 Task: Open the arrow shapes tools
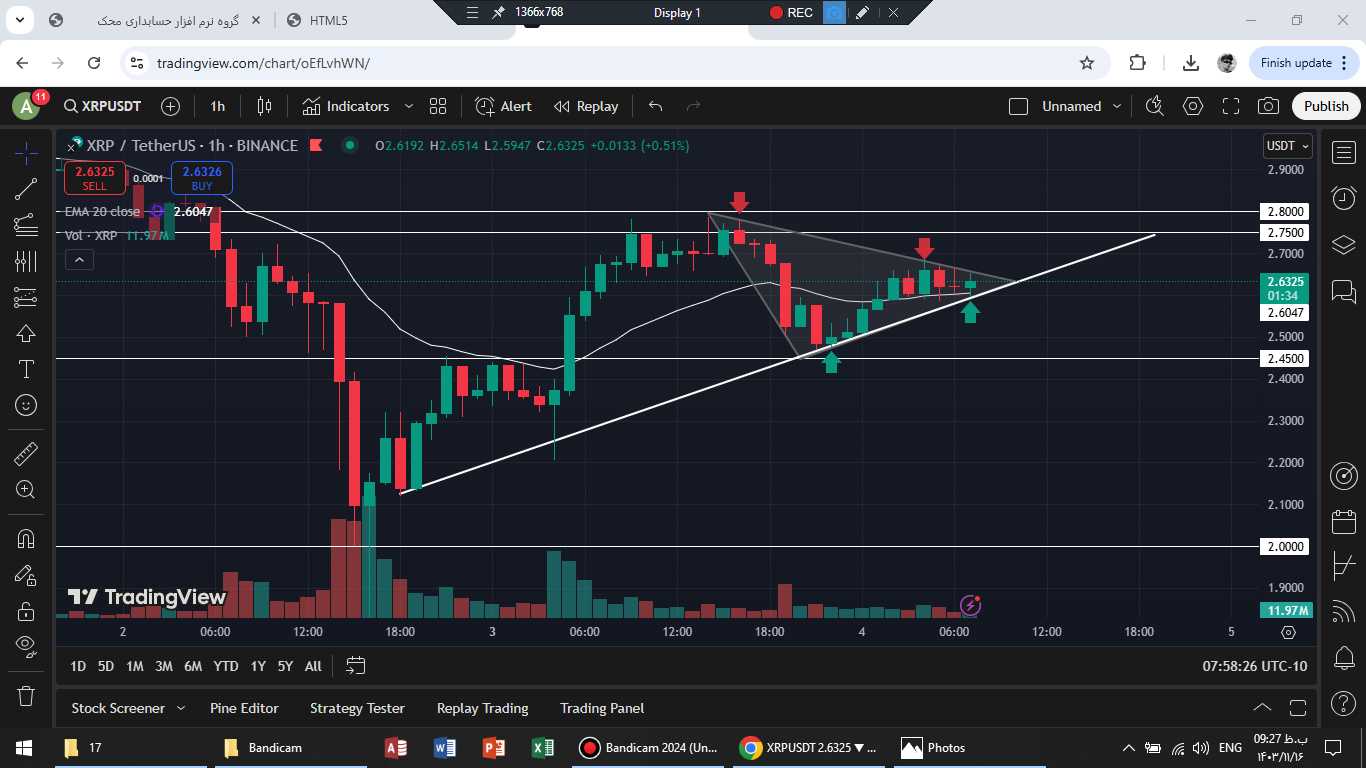[26, 333]
